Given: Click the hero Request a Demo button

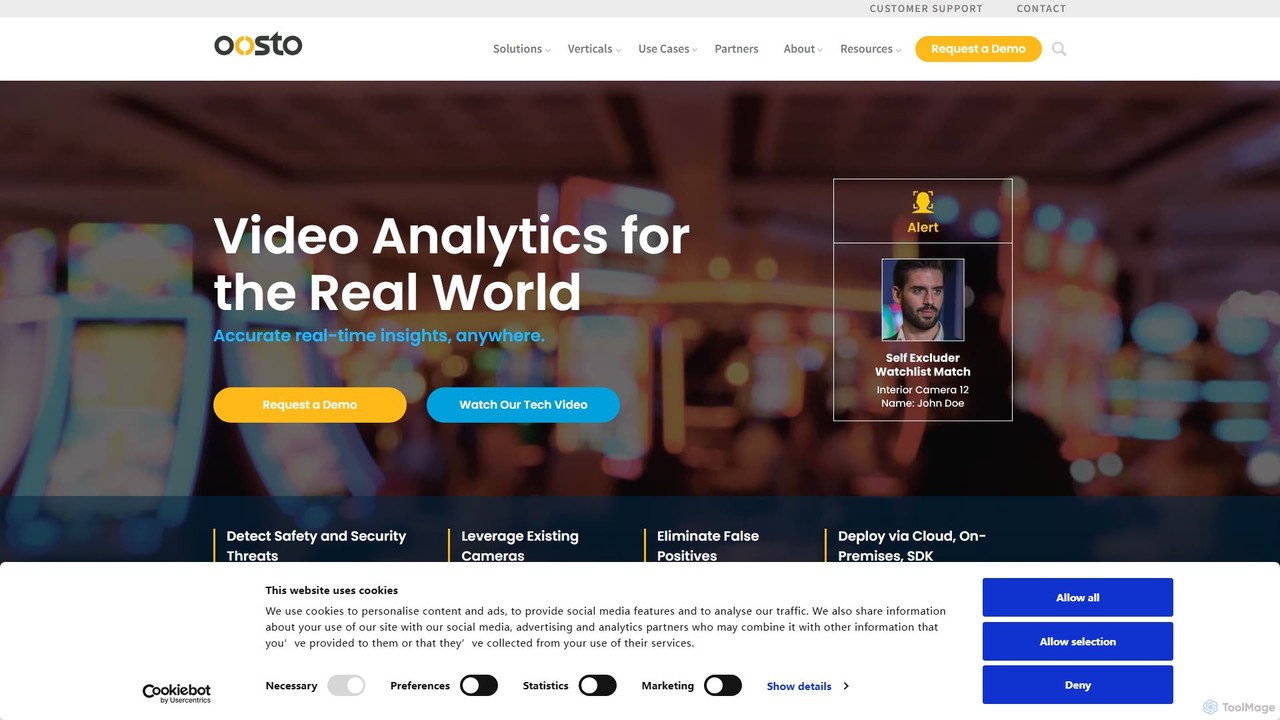Looking at the screenshot, I should point(310,405).
